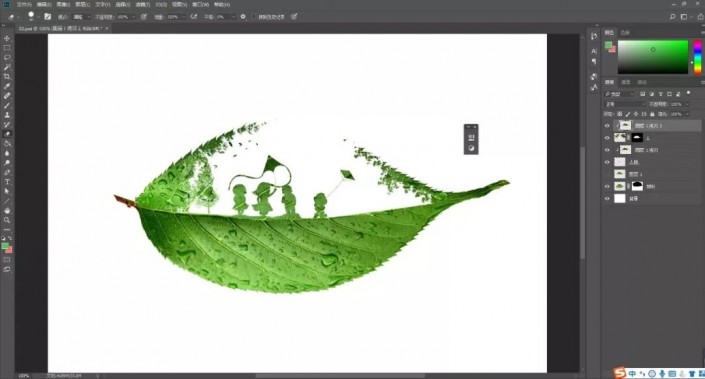Open the brush preset picker dropdown
This screenshot has width=705, height=379.
(39, 17)
